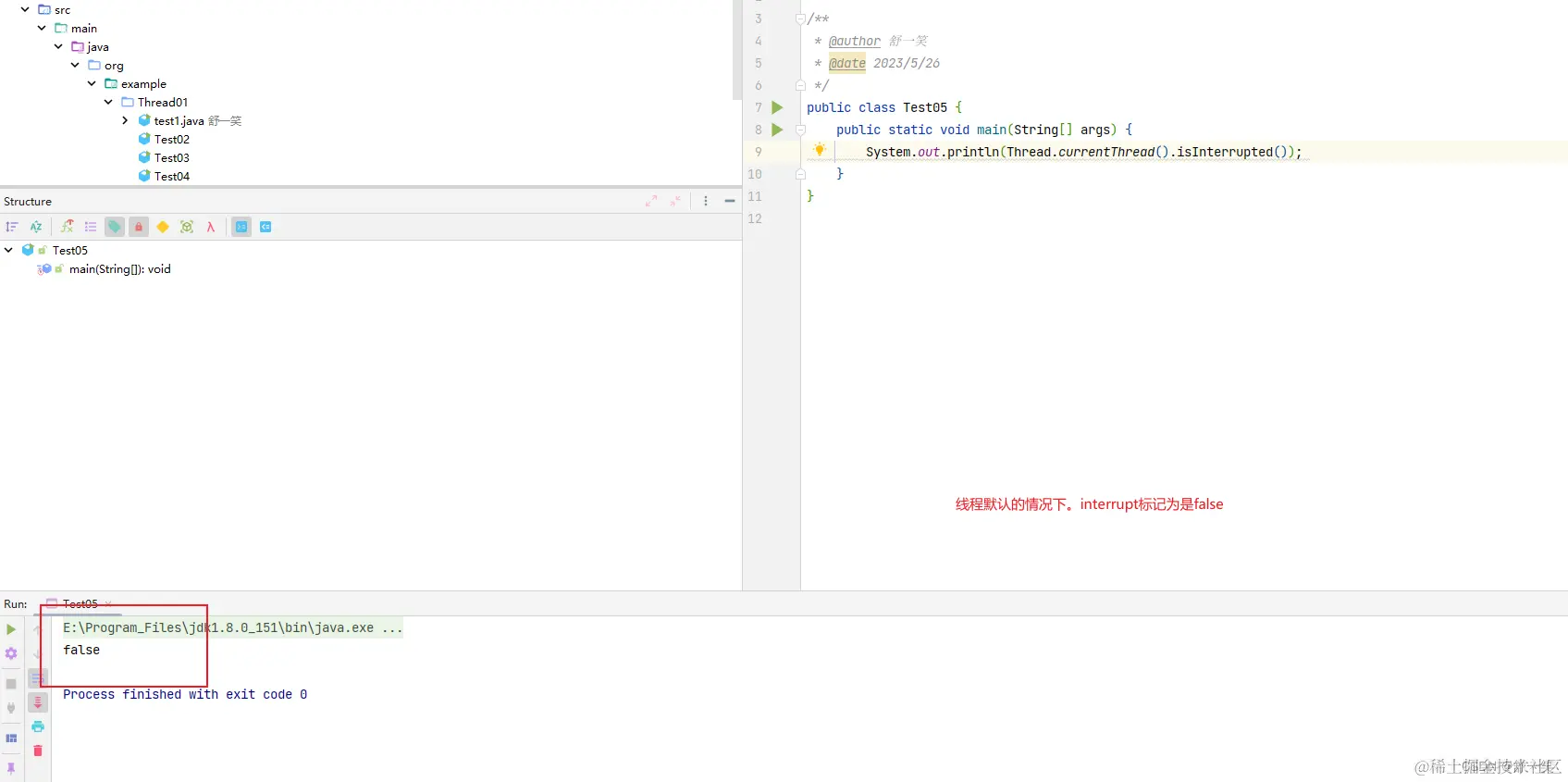Print the console output
Viewport: 1568px width, 782px height.
[x=37, y=726]
